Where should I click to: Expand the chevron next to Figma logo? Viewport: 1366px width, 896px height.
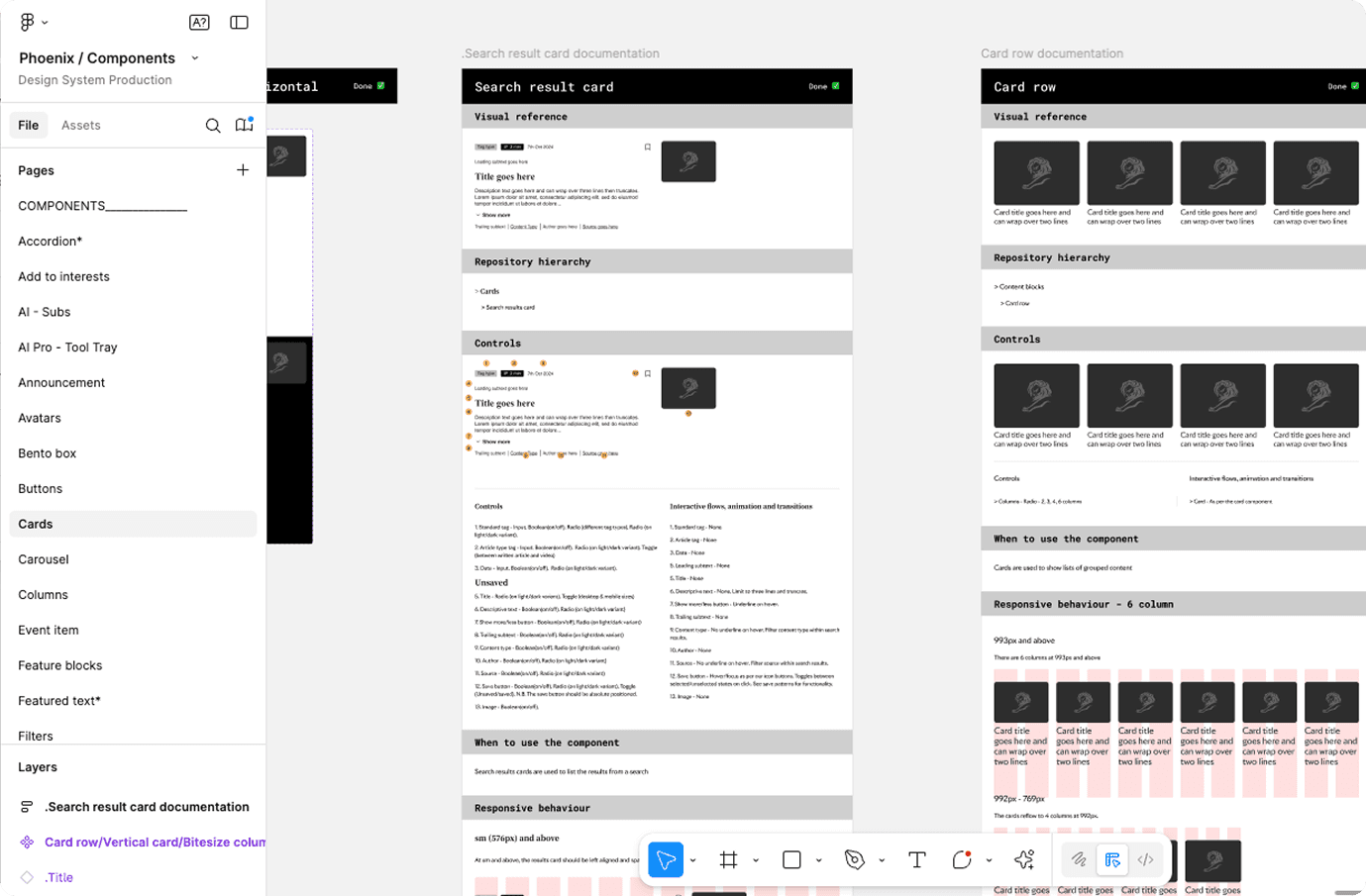[x=45, y=23]
